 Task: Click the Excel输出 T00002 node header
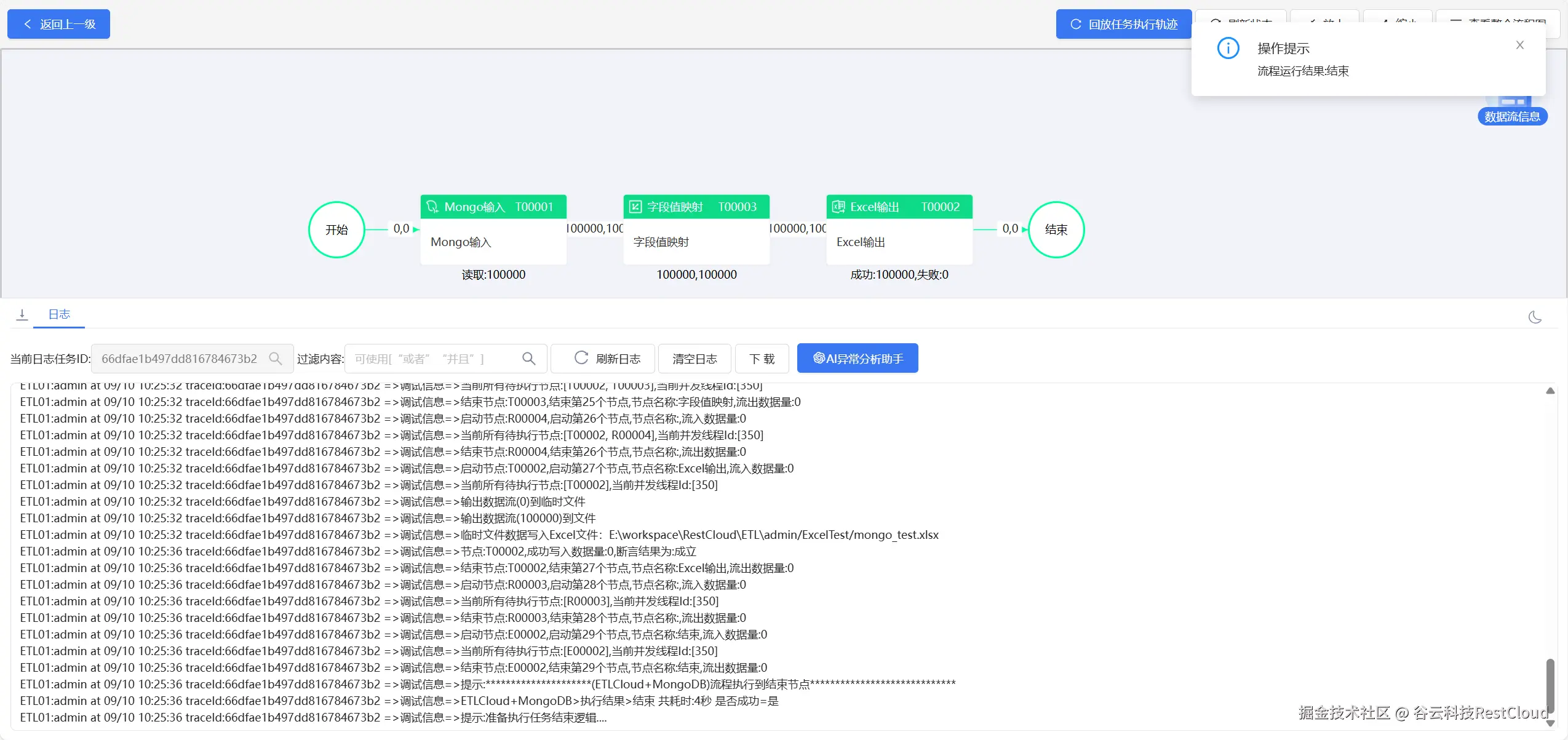click(899, 207)
